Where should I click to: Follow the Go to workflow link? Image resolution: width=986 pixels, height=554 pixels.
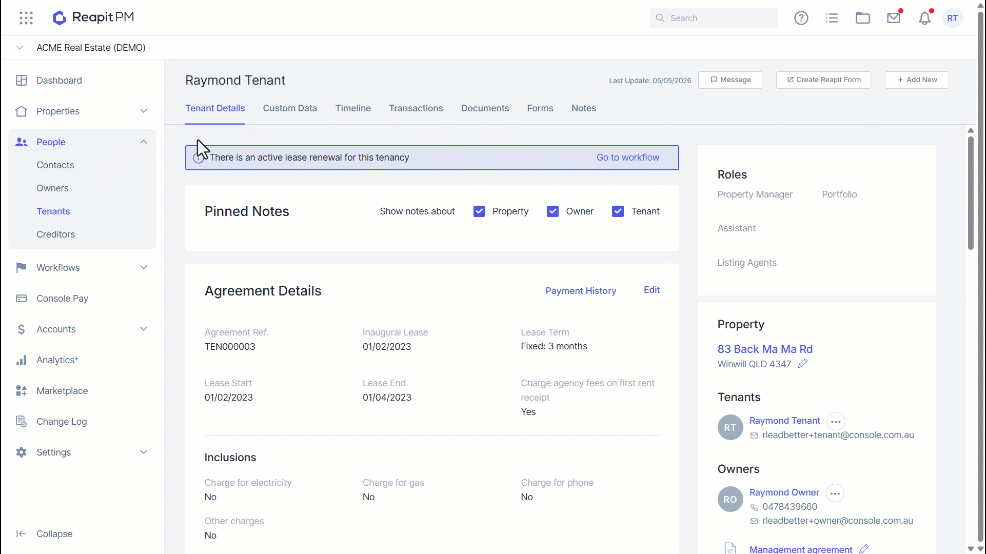coord(628,157)
